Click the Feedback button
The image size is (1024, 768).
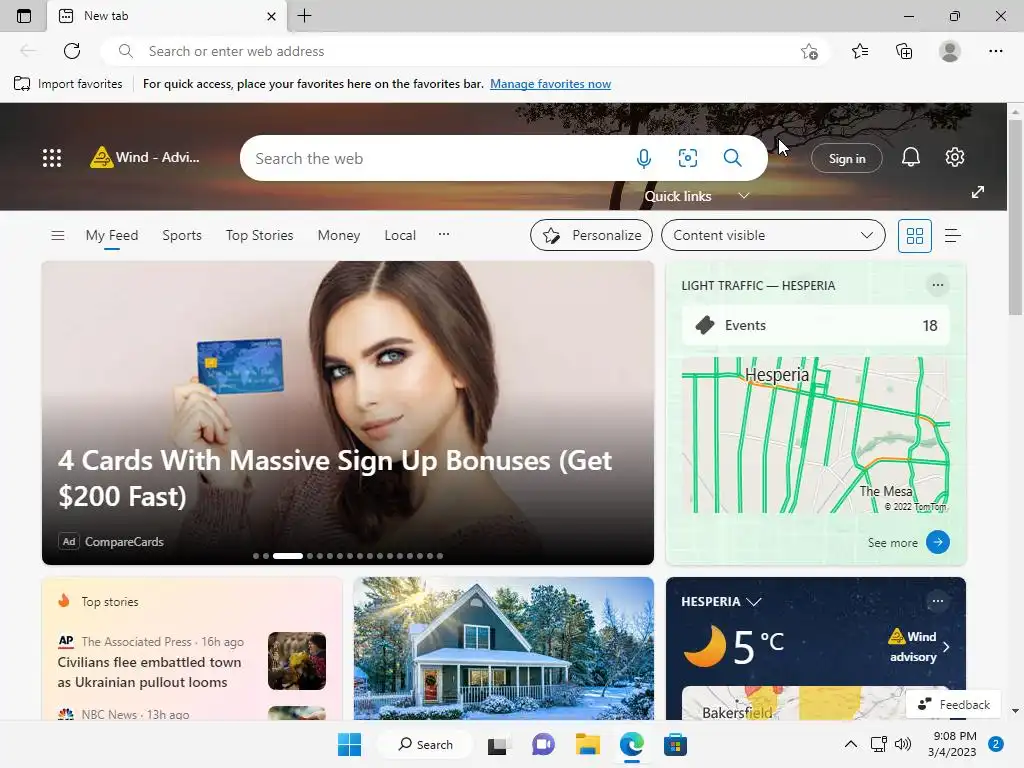tap(953, 705)
